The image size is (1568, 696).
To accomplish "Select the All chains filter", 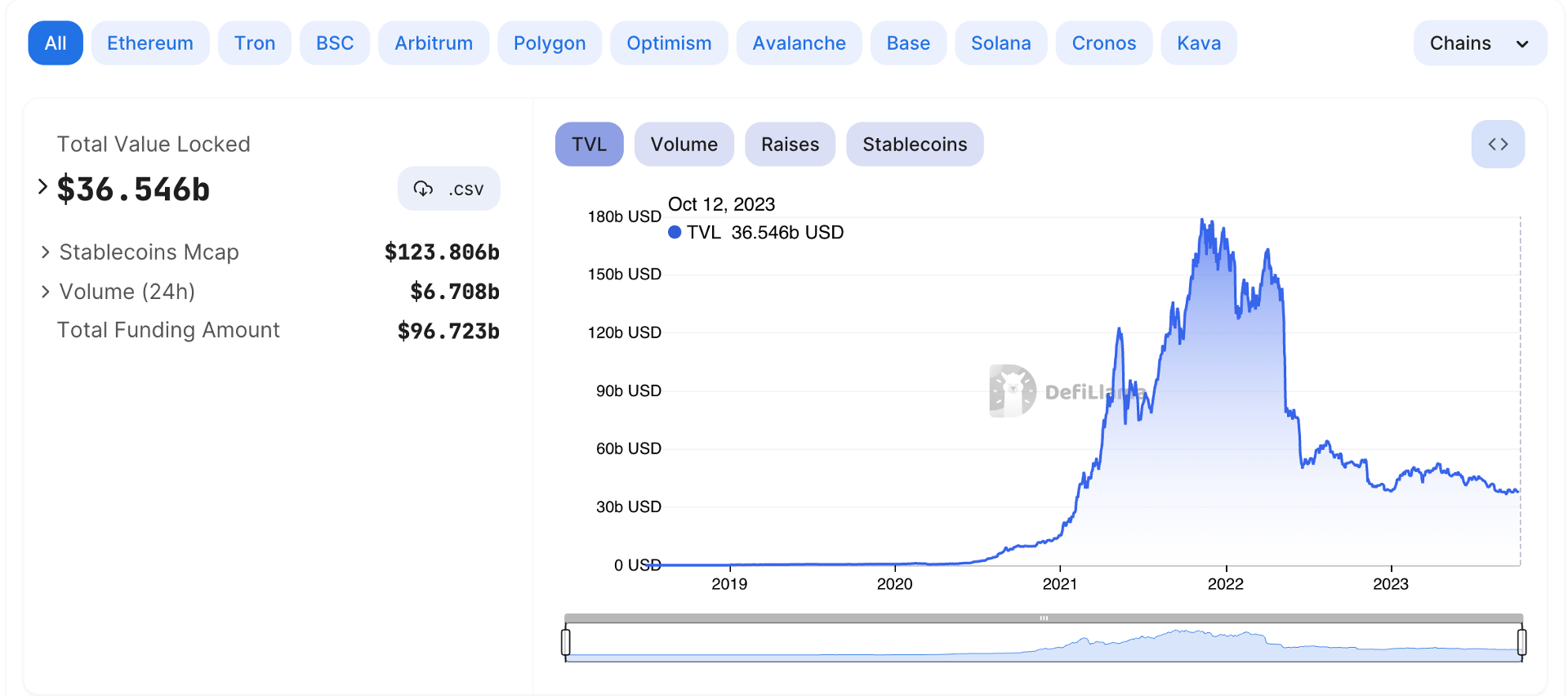I will tap(56, 43).
